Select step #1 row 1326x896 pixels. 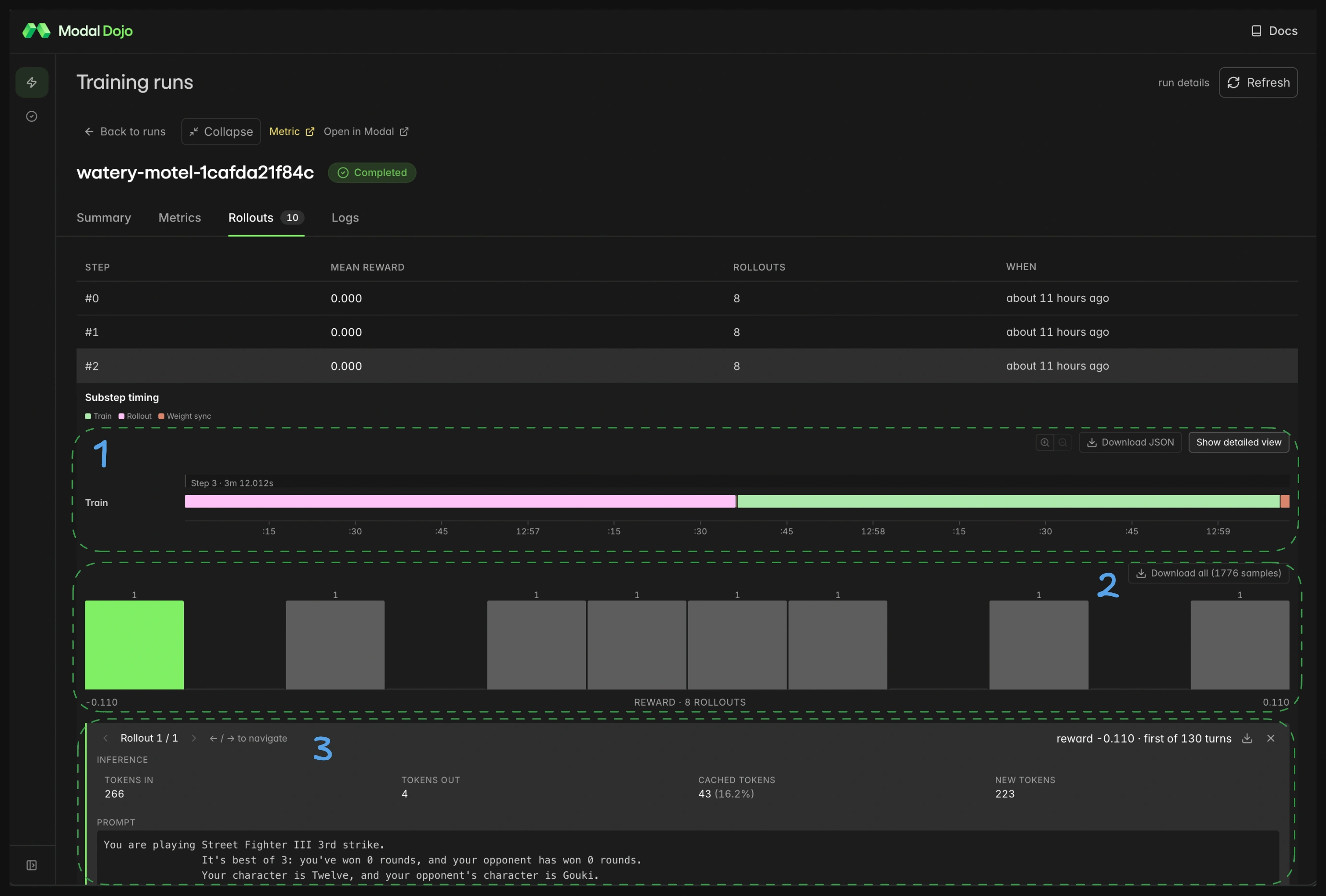pyautogui.click(x=687, y=332)
